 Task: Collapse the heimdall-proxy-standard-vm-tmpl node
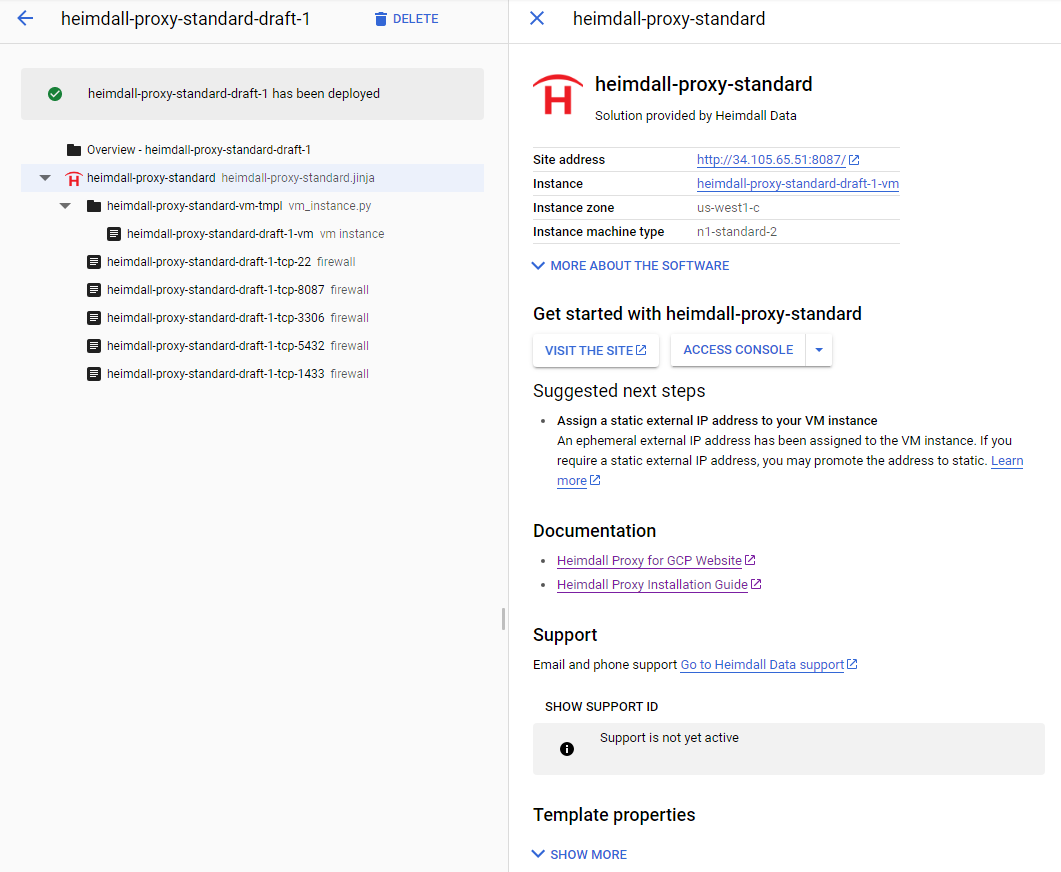click(x=65, y=206)
